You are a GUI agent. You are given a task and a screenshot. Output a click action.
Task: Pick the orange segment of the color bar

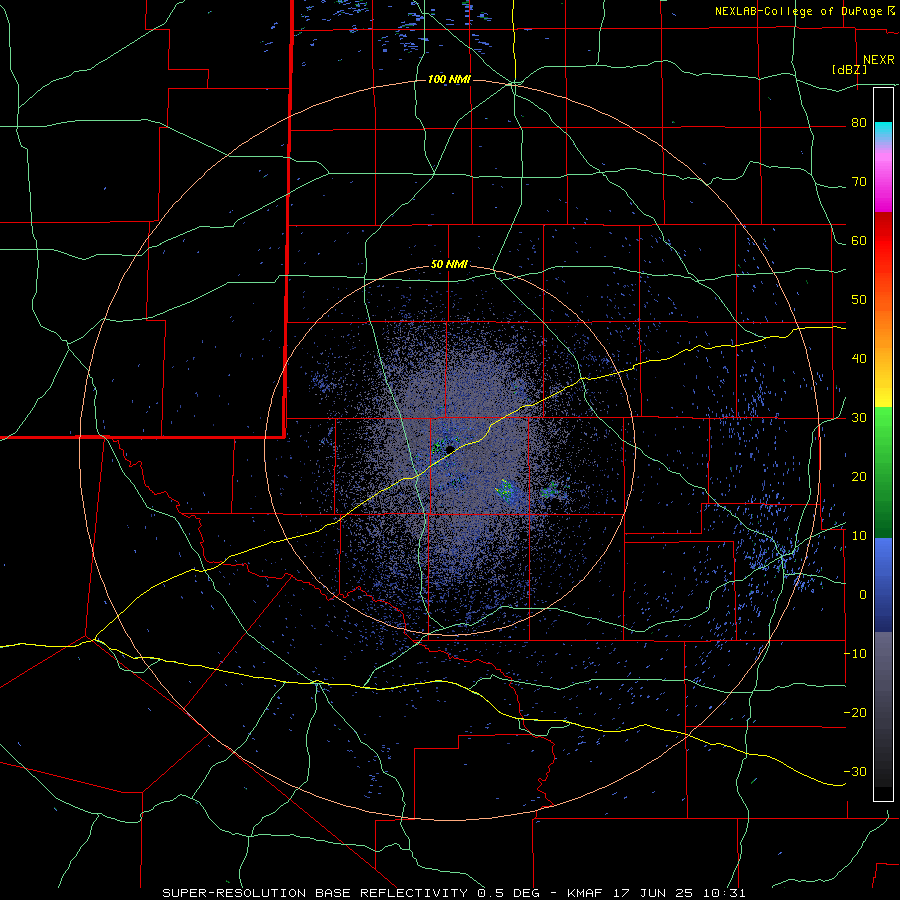tap(883, 328)
